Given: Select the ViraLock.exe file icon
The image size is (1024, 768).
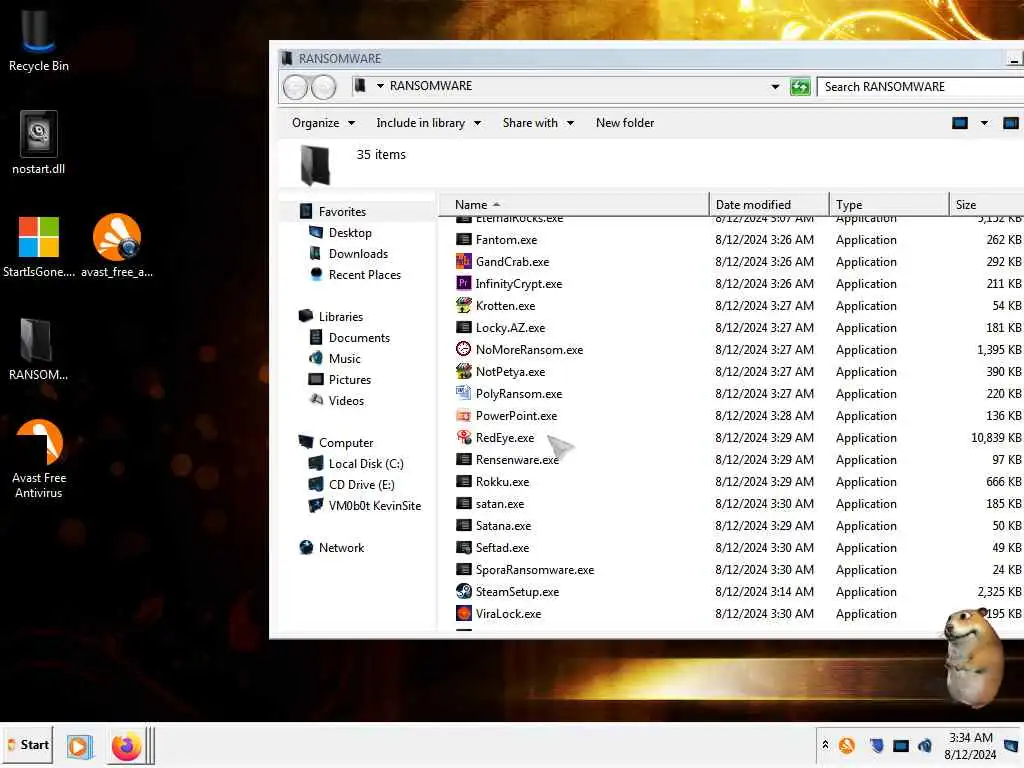Looking at the screenshot, I should point(463,614).
